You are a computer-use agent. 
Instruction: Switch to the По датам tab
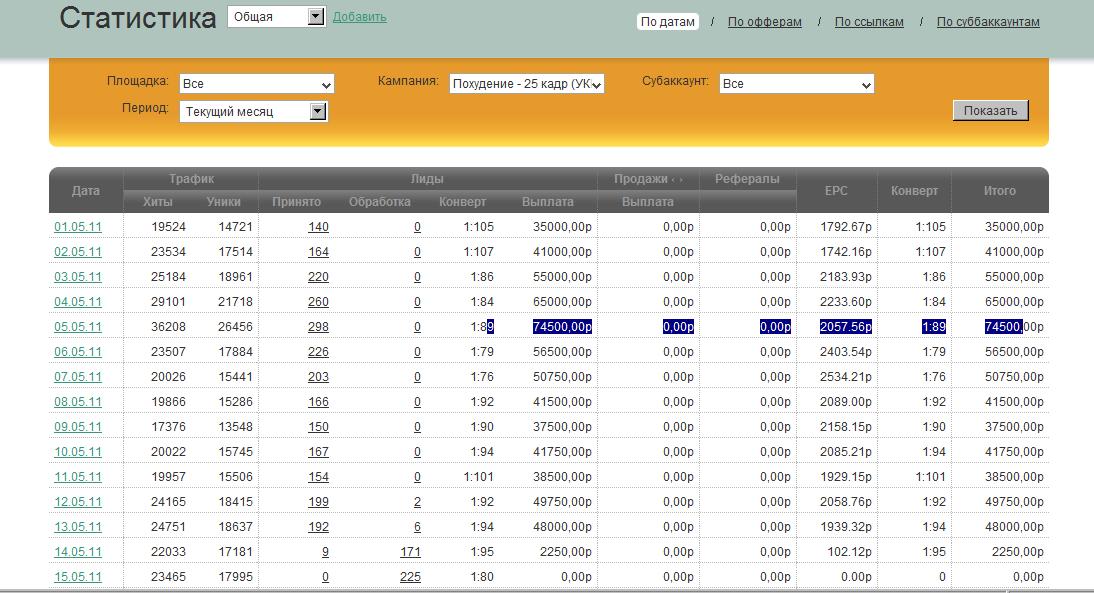[667, 22]
